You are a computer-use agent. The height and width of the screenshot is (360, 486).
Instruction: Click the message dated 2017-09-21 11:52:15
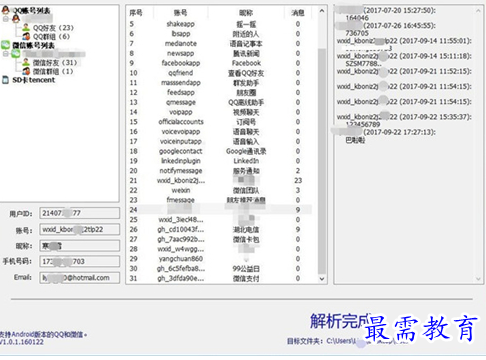pyautogui.click(x=404, y=71)
